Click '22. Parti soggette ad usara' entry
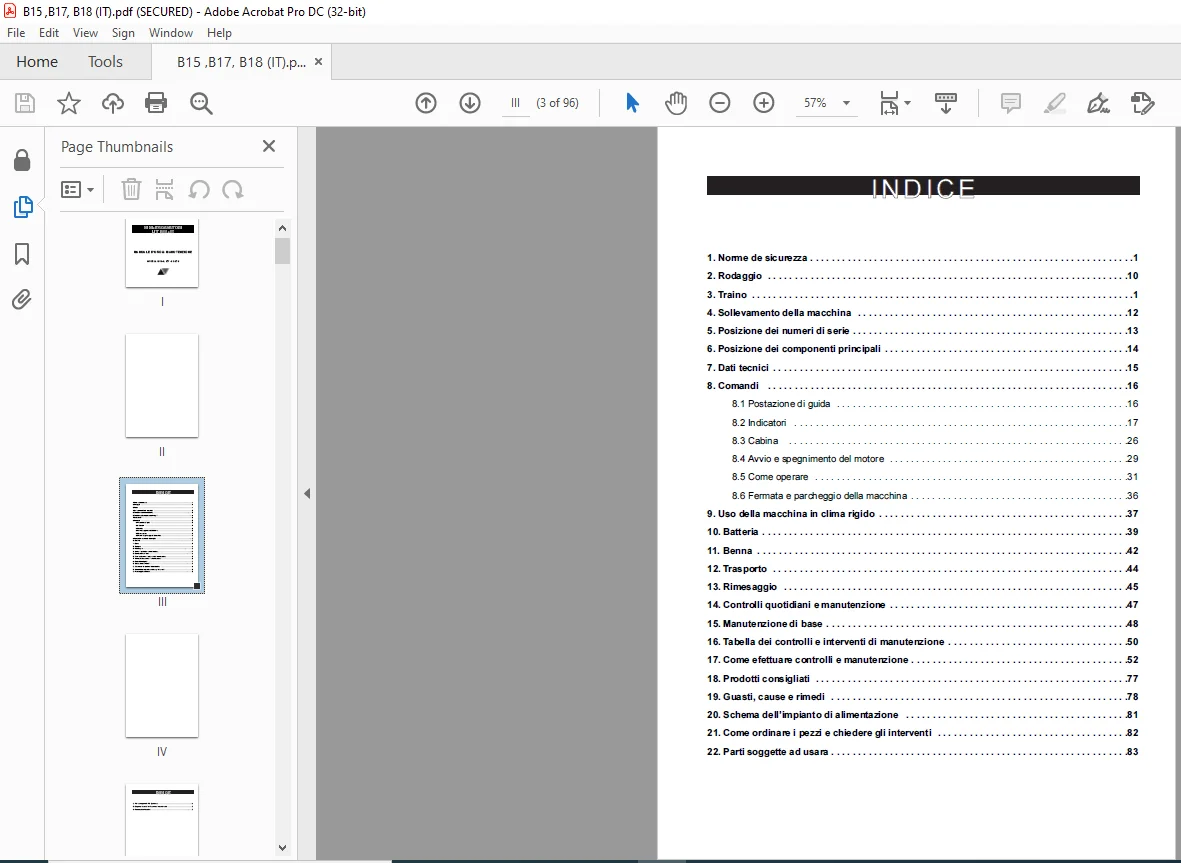The height and width of the screenshot is (863, 1181). (922, 752)
